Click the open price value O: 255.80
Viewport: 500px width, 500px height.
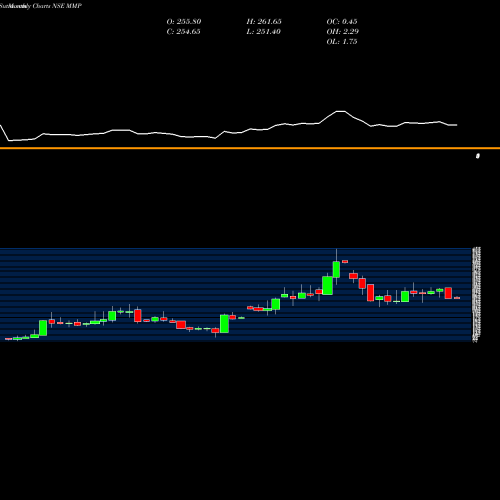pos(184,22)
